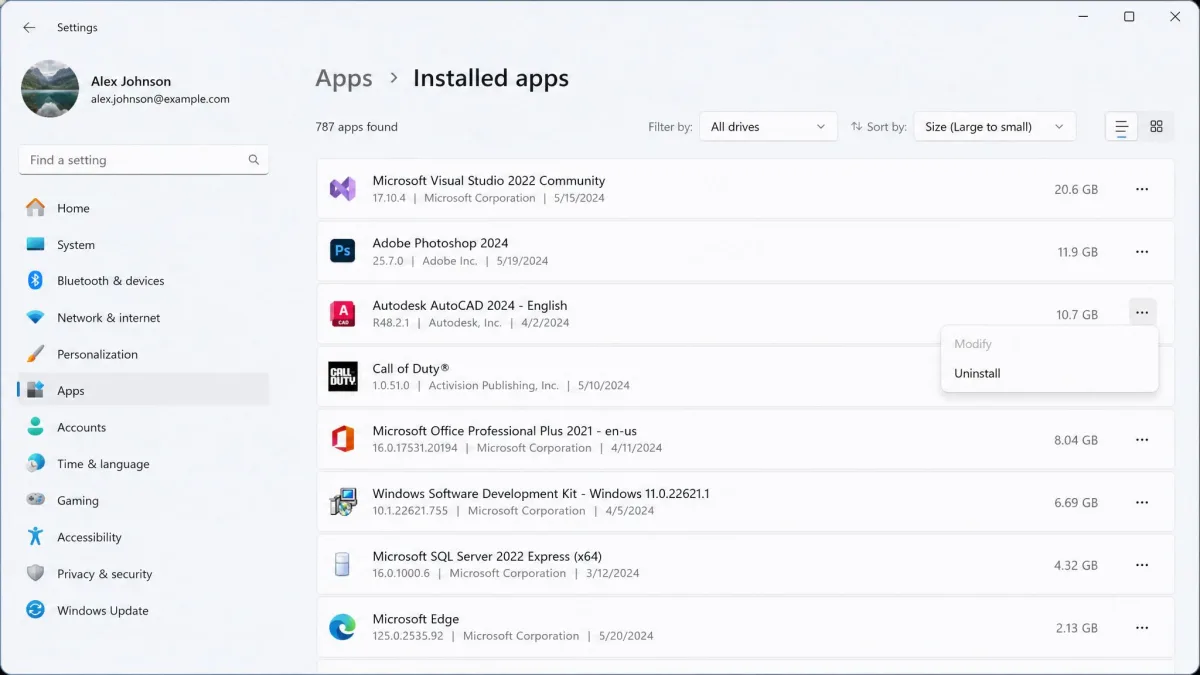Maximize the Settings window
Image resolution: width=1200 pixels, height=675 pixels.
1129,16
